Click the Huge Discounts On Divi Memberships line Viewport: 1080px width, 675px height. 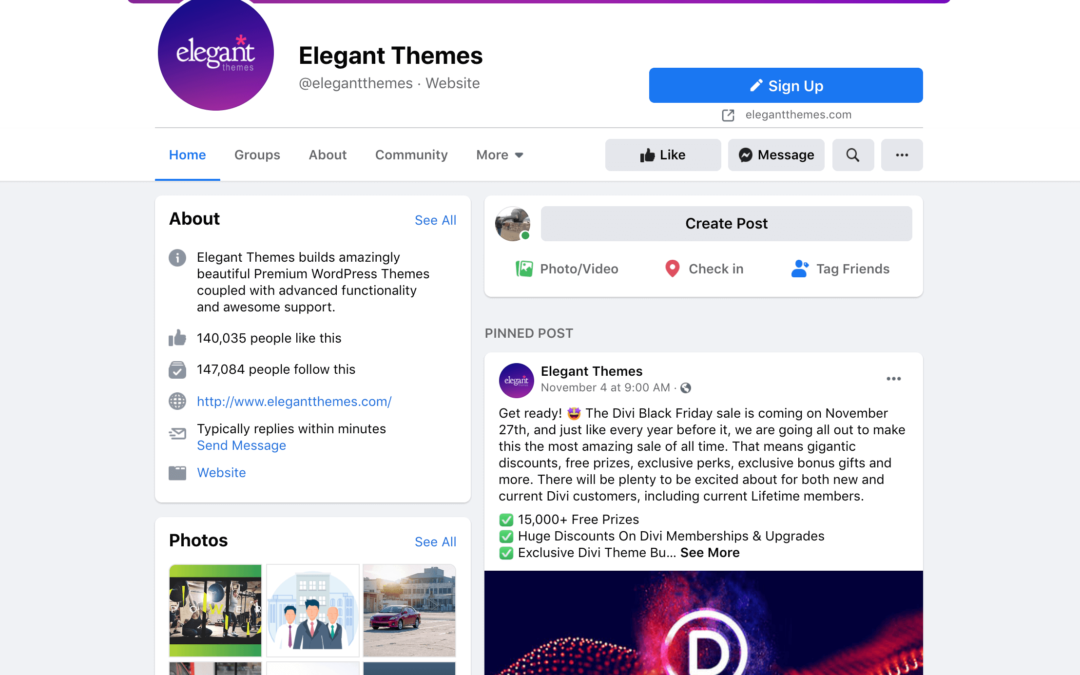pos(671,536)
